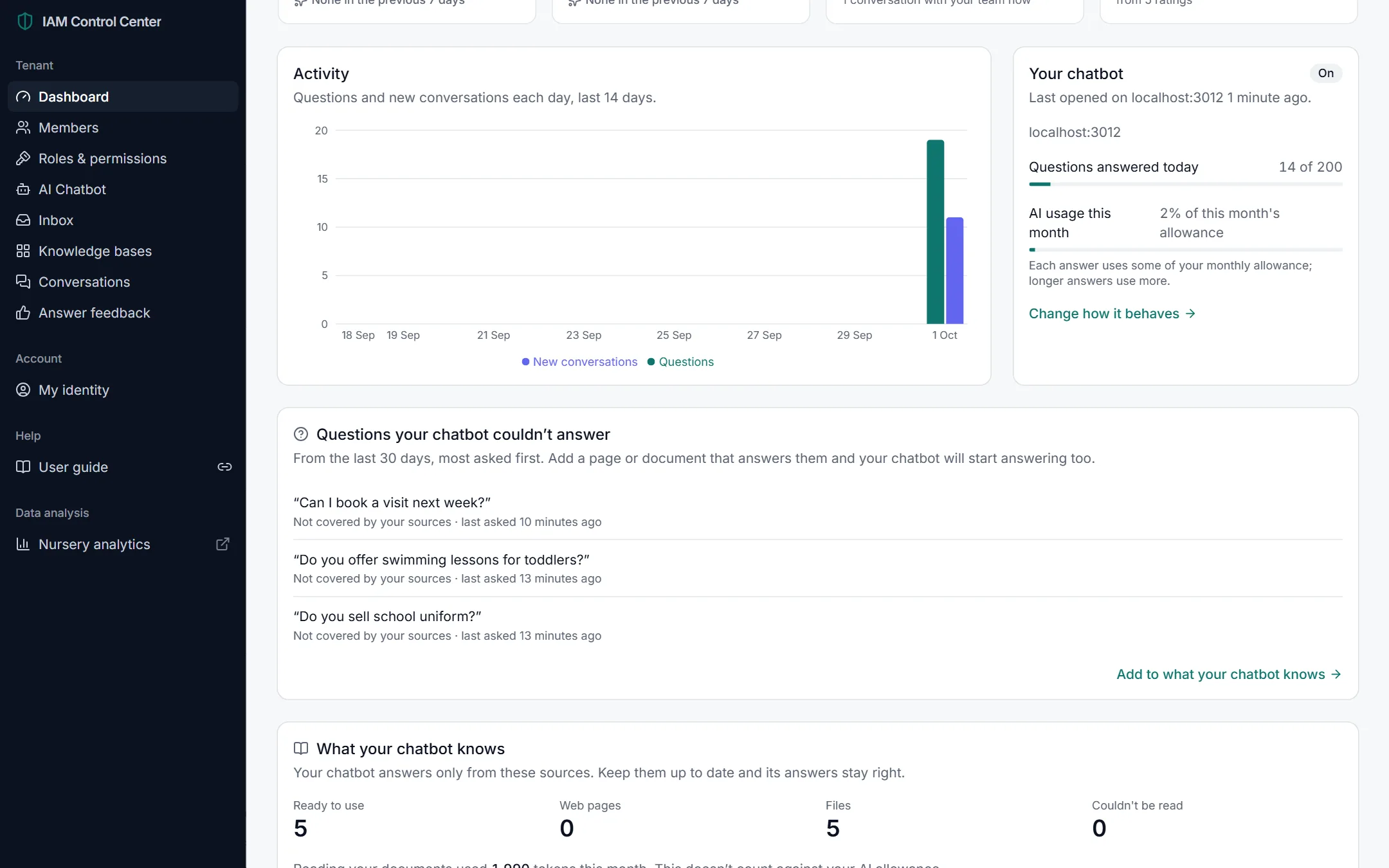Toggle Questions series in chart legend
This screenshot has height=868, width=1389.
pyautogui.click(x=680, y=362)
